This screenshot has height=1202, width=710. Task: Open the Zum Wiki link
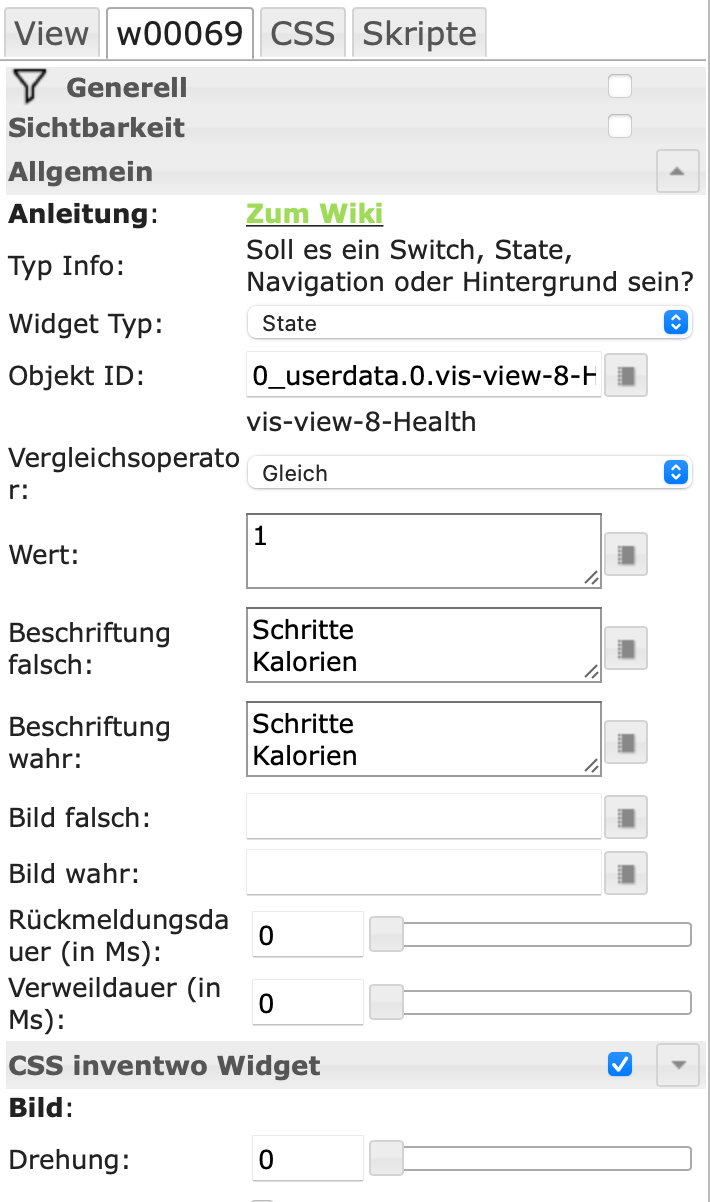click(314, 214)
